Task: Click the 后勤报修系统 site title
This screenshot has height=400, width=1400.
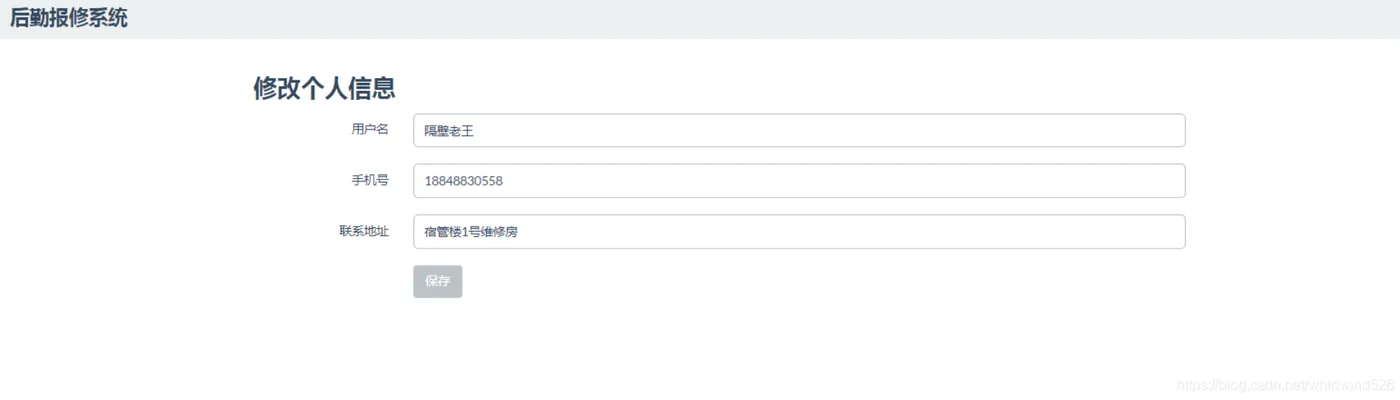Action: tap(69, 18)
